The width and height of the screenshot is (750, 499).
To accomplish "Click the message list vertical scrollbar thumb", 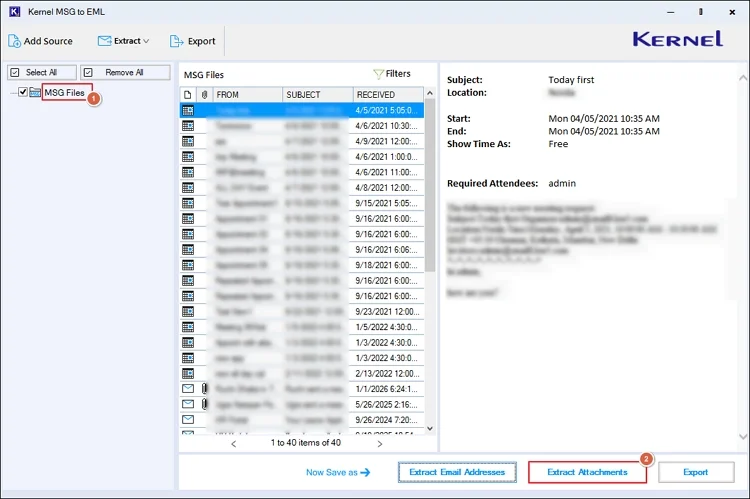I will point(430,186).
